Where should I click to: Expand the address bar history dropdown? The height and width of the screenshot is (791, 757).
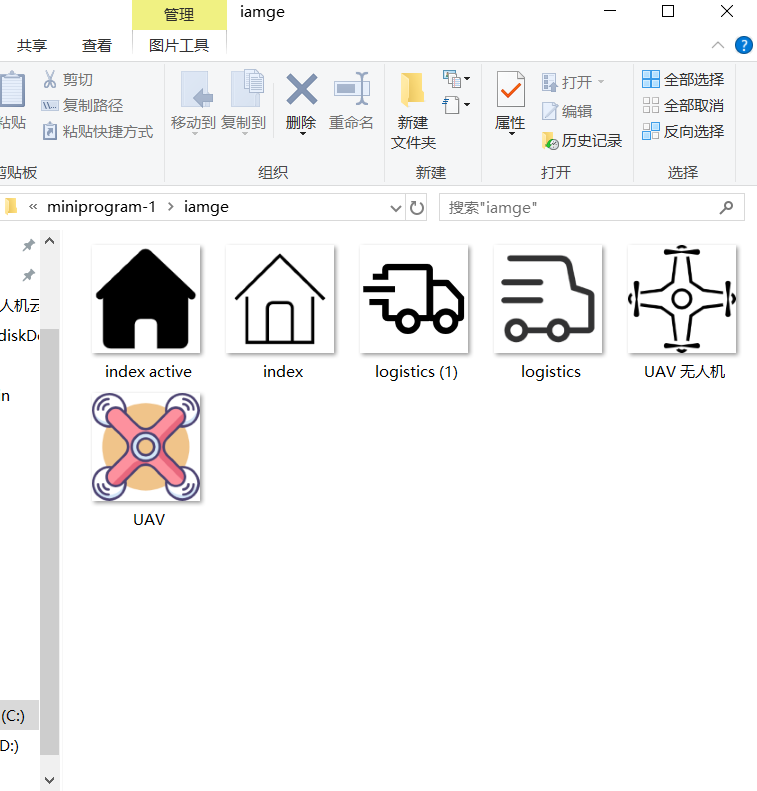pyautogui.click(x=396, y=208)
